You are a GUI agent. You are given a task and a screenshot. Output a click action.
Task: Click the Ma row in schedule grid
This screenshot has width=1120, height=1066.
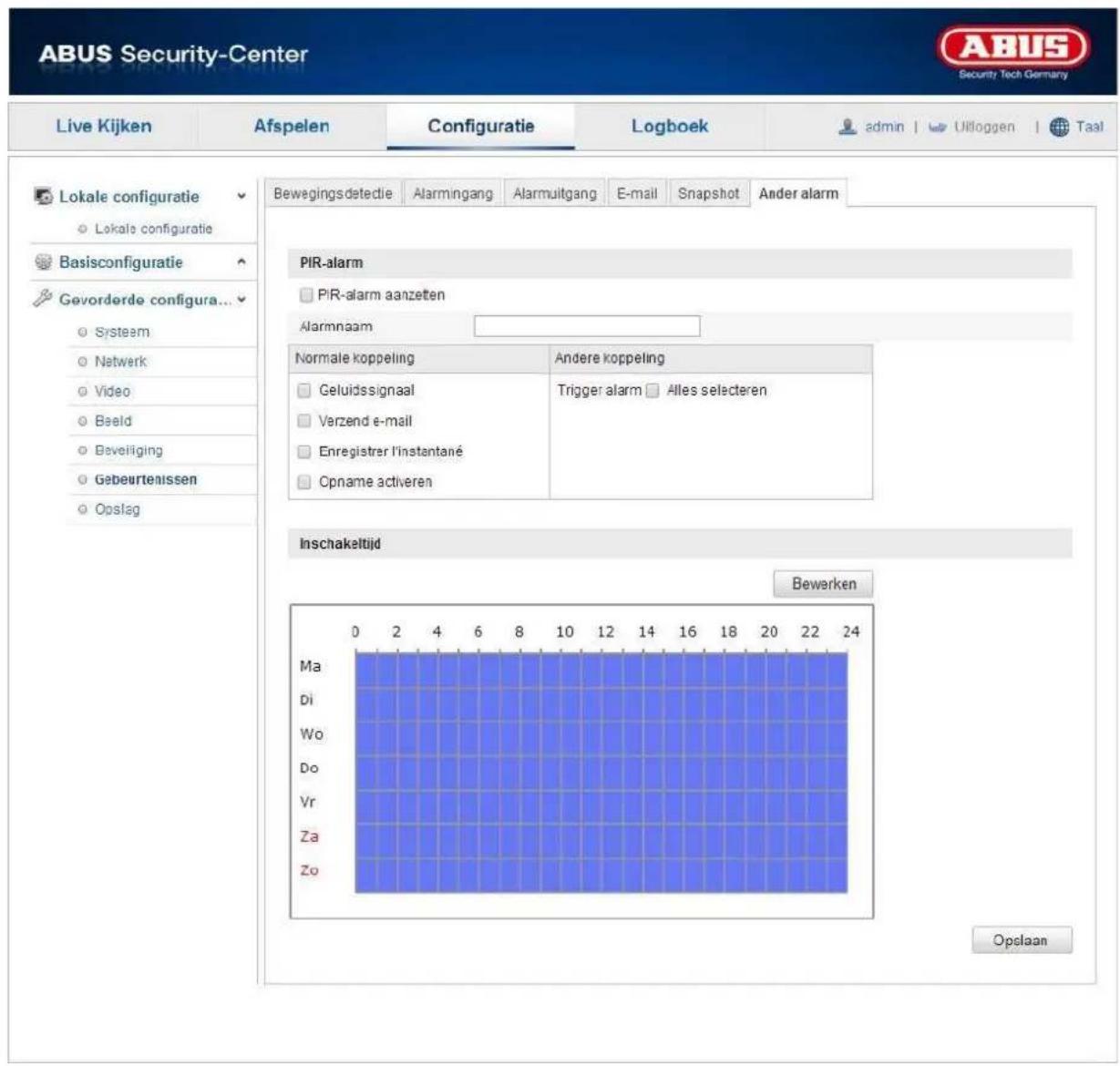tap(601, 669)
